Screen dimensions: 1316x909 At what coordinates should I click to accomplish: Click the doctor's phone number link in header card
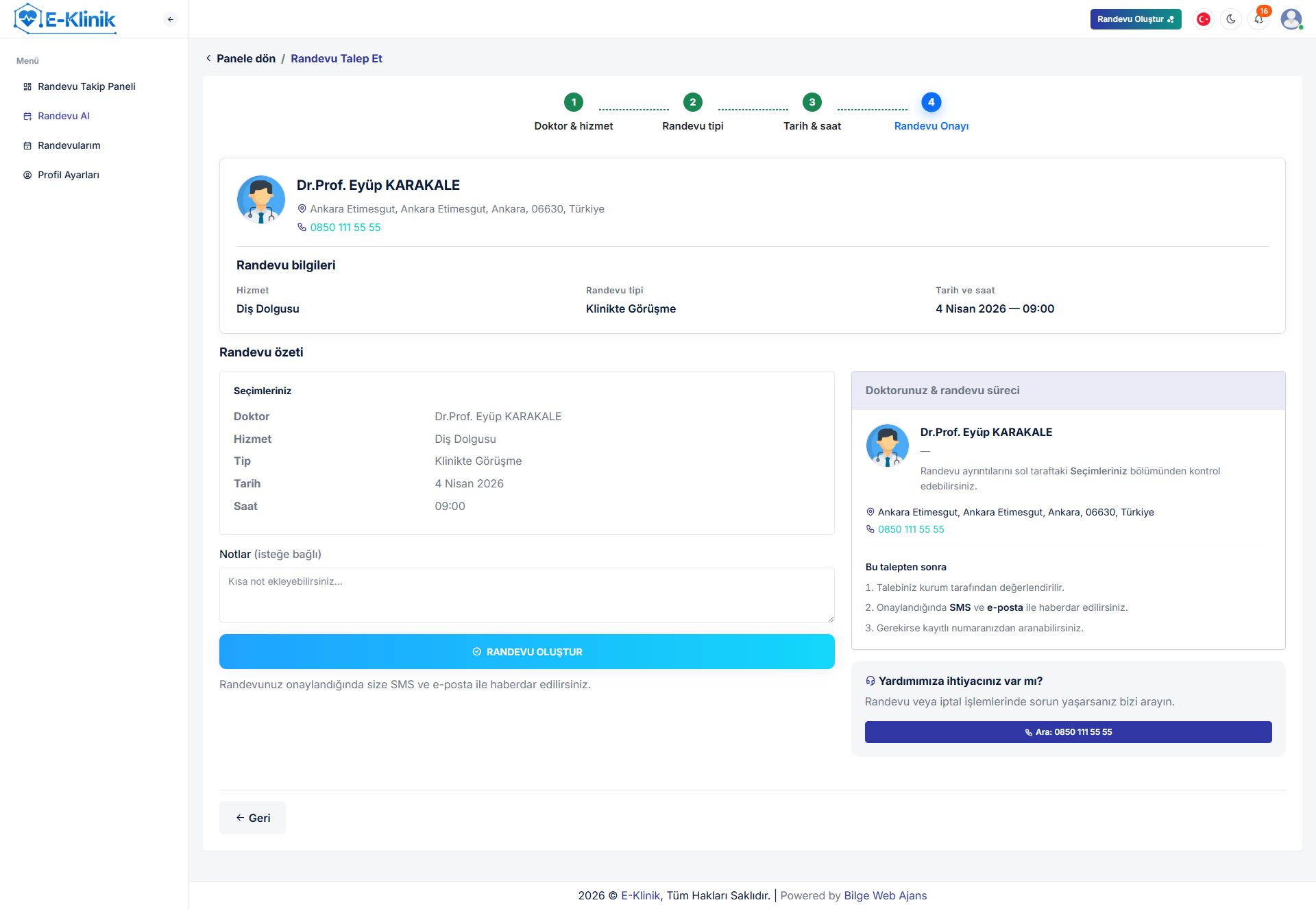(x=345, y=228)
